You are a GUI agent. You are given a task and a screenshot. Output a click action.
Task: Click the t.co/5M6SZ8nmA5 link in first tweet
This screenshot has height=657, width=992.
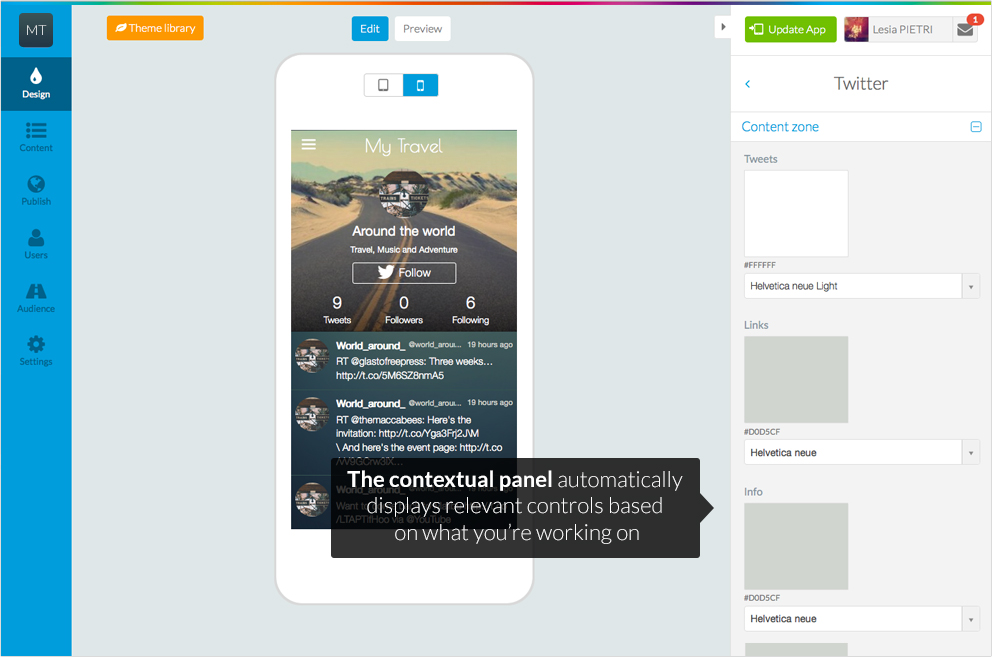(x=390, y=376)
